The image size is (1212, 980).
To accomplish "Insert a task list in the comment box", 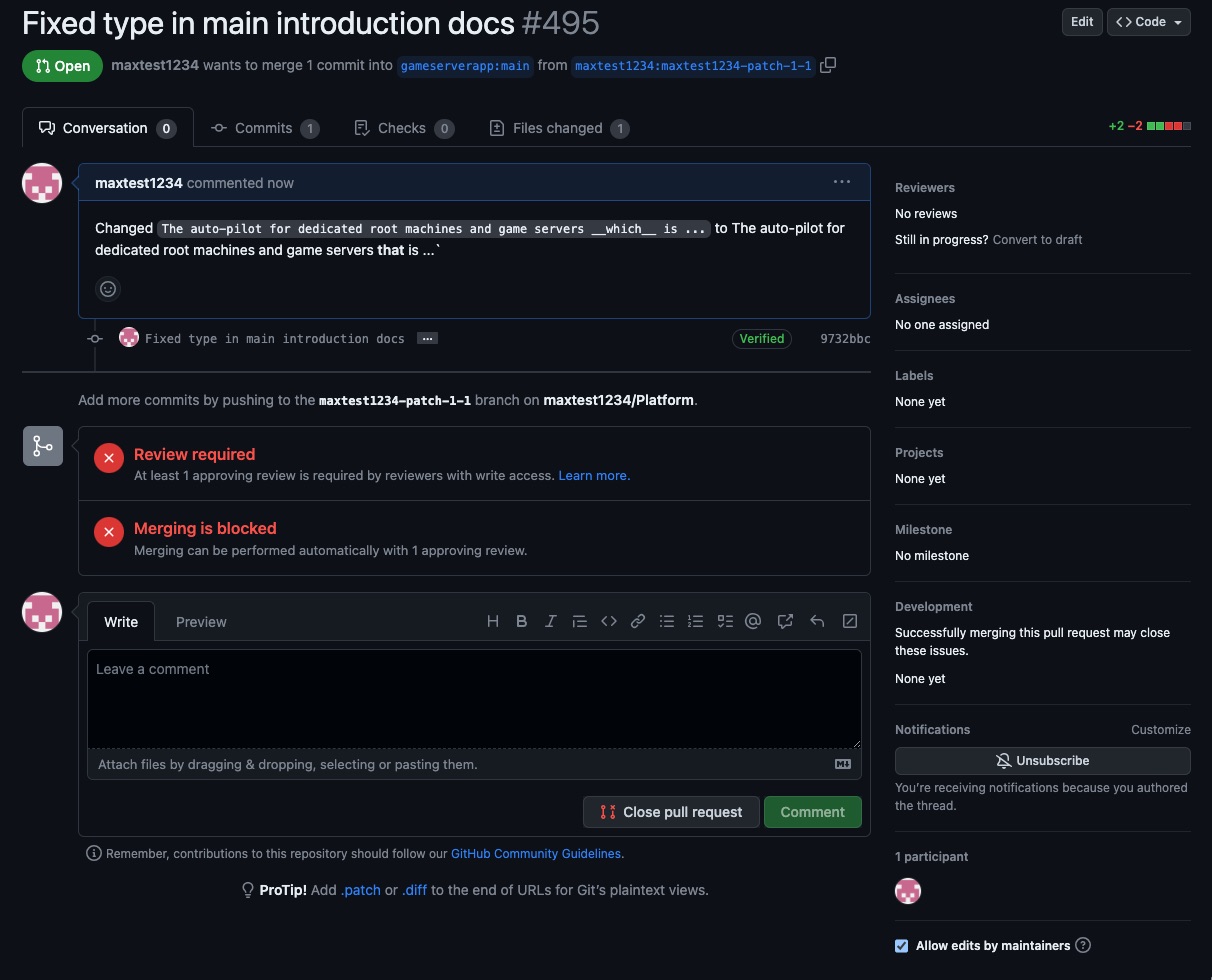I will pos(725,621).
